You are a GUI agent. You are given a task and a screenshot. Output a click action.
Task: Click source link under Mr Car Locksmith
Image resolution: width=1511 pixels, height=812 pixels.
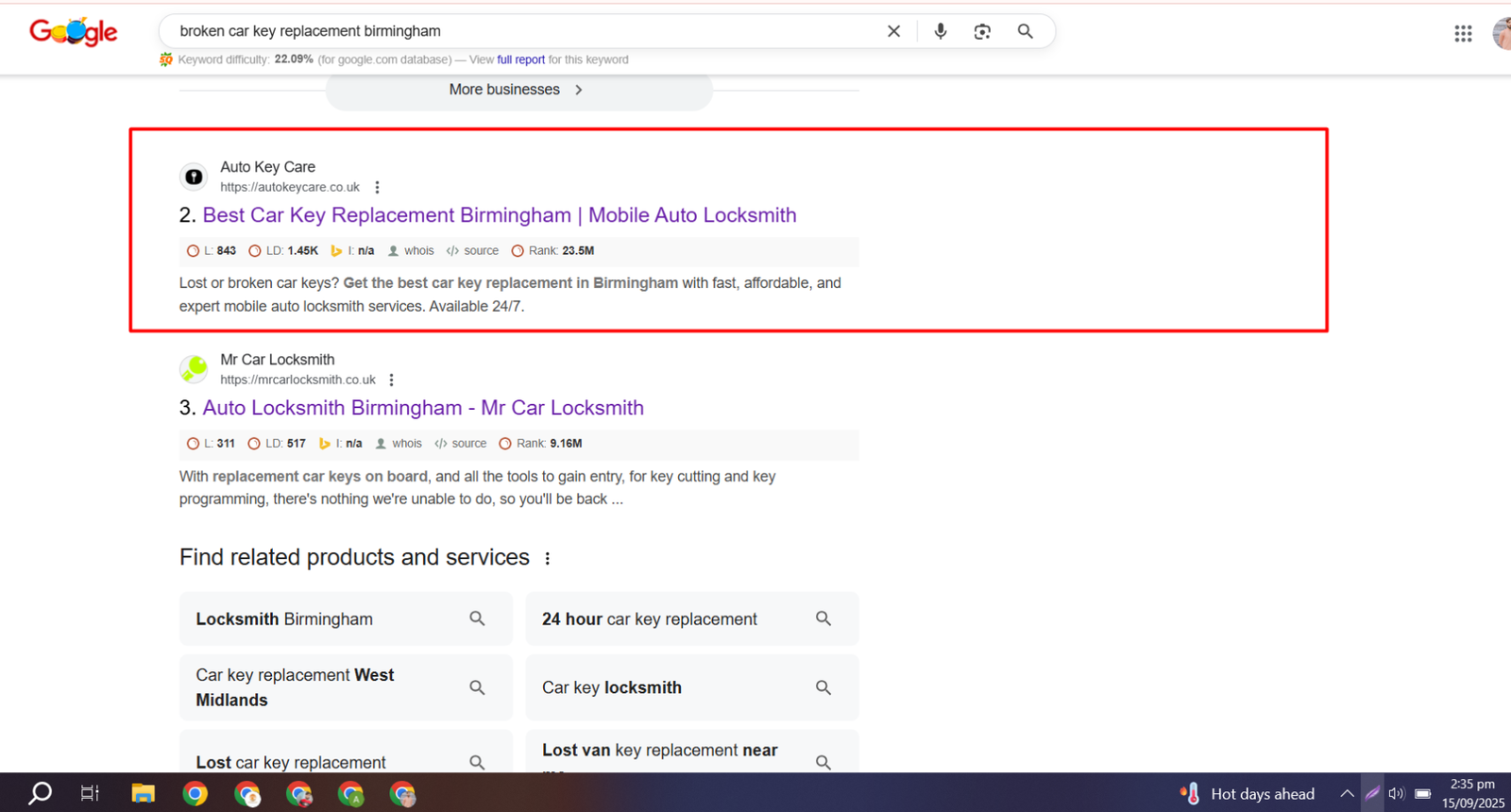click(x=468, y=444)
